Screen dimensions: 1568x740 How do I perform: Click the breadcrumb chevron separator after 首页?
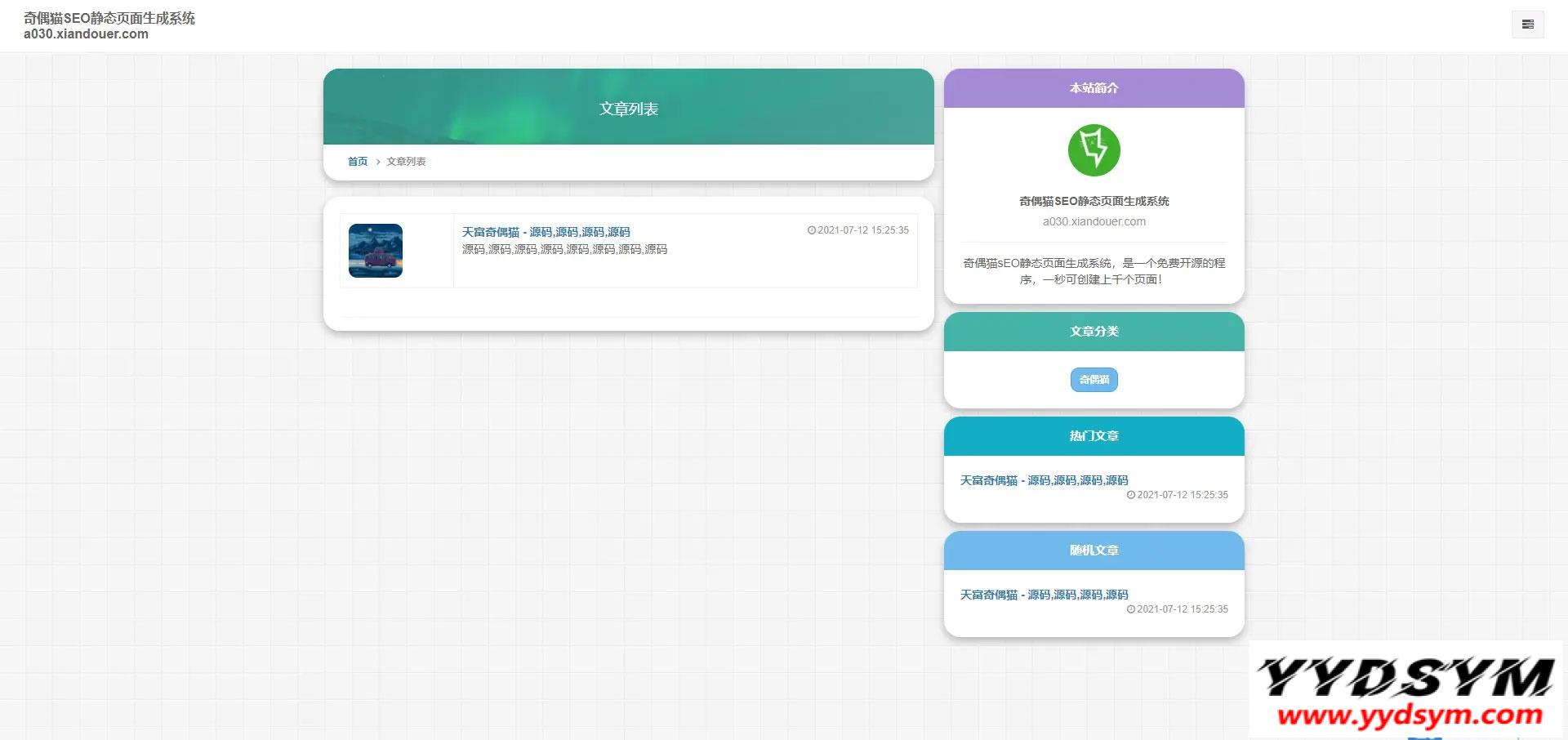pyautogui.click(x=377, y=162)
